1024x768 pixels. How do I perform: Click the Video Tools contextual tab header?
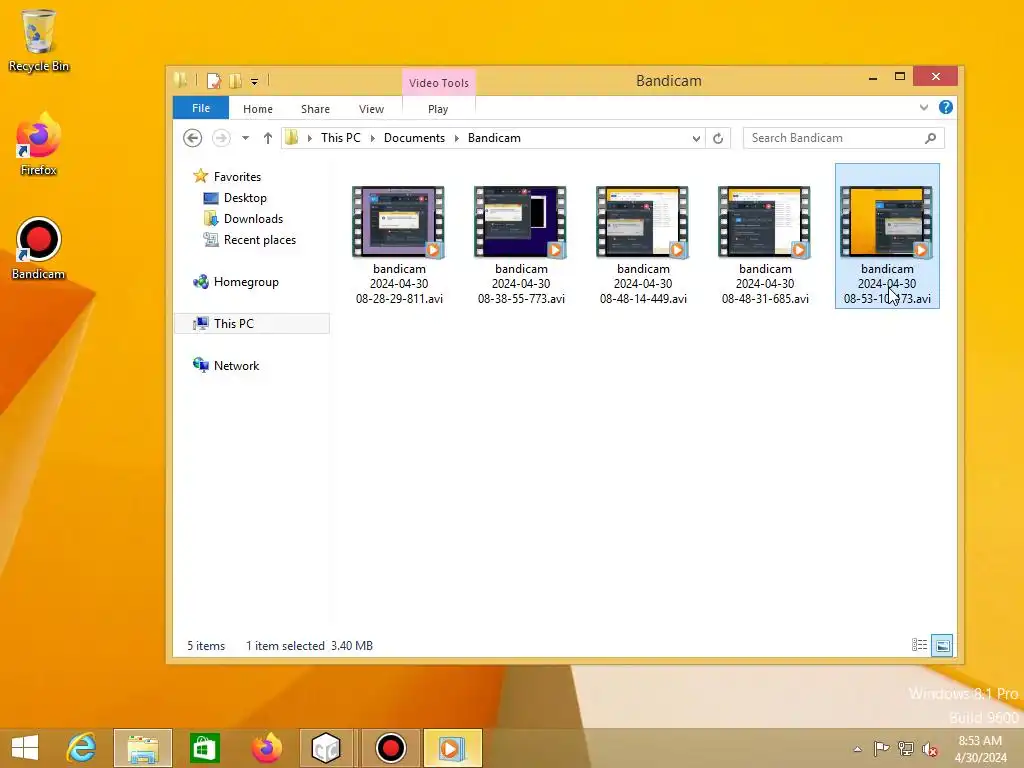coord(439,83)
